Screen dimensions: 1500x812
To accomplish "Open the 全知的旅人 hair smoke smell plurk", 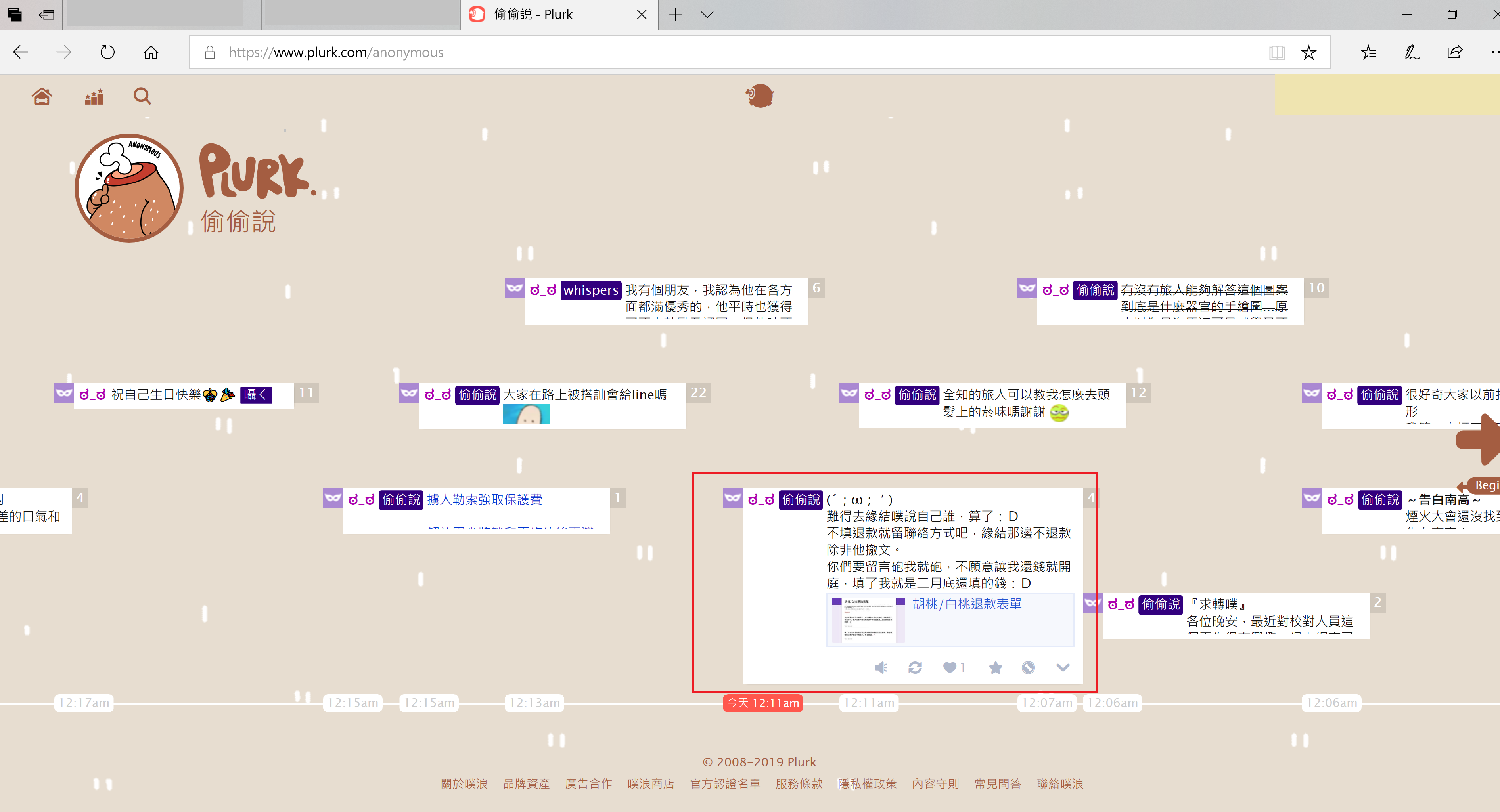I will pos(1026,403).
